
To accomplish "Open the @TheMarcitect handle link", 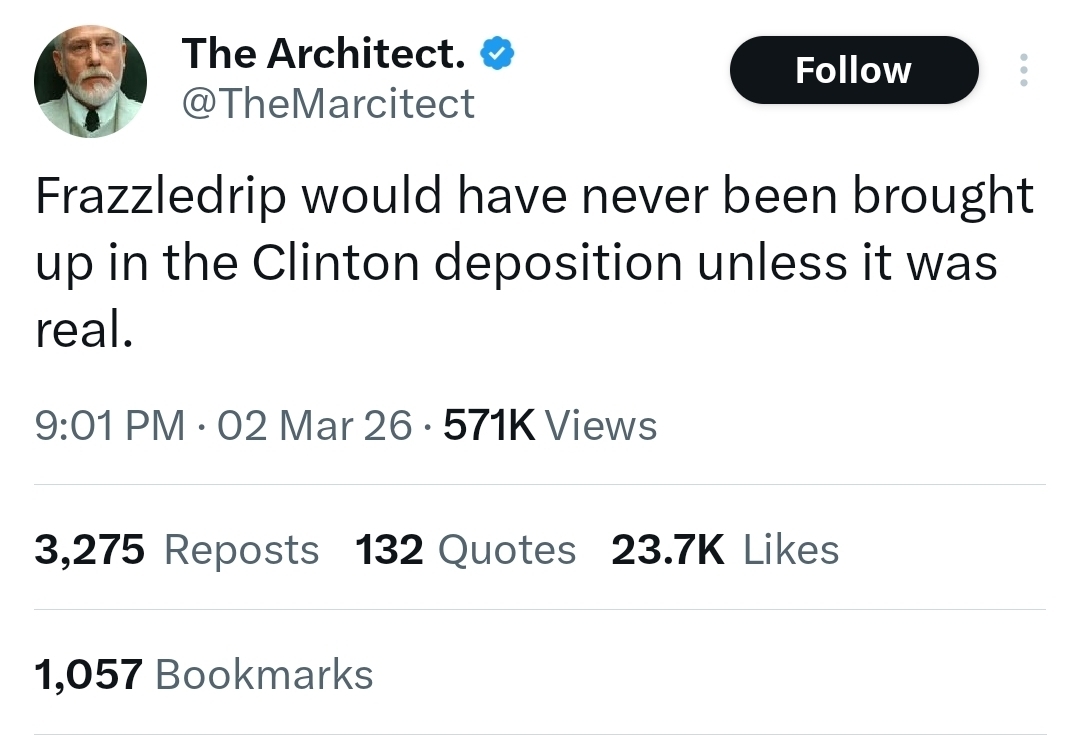I will 328,103.
